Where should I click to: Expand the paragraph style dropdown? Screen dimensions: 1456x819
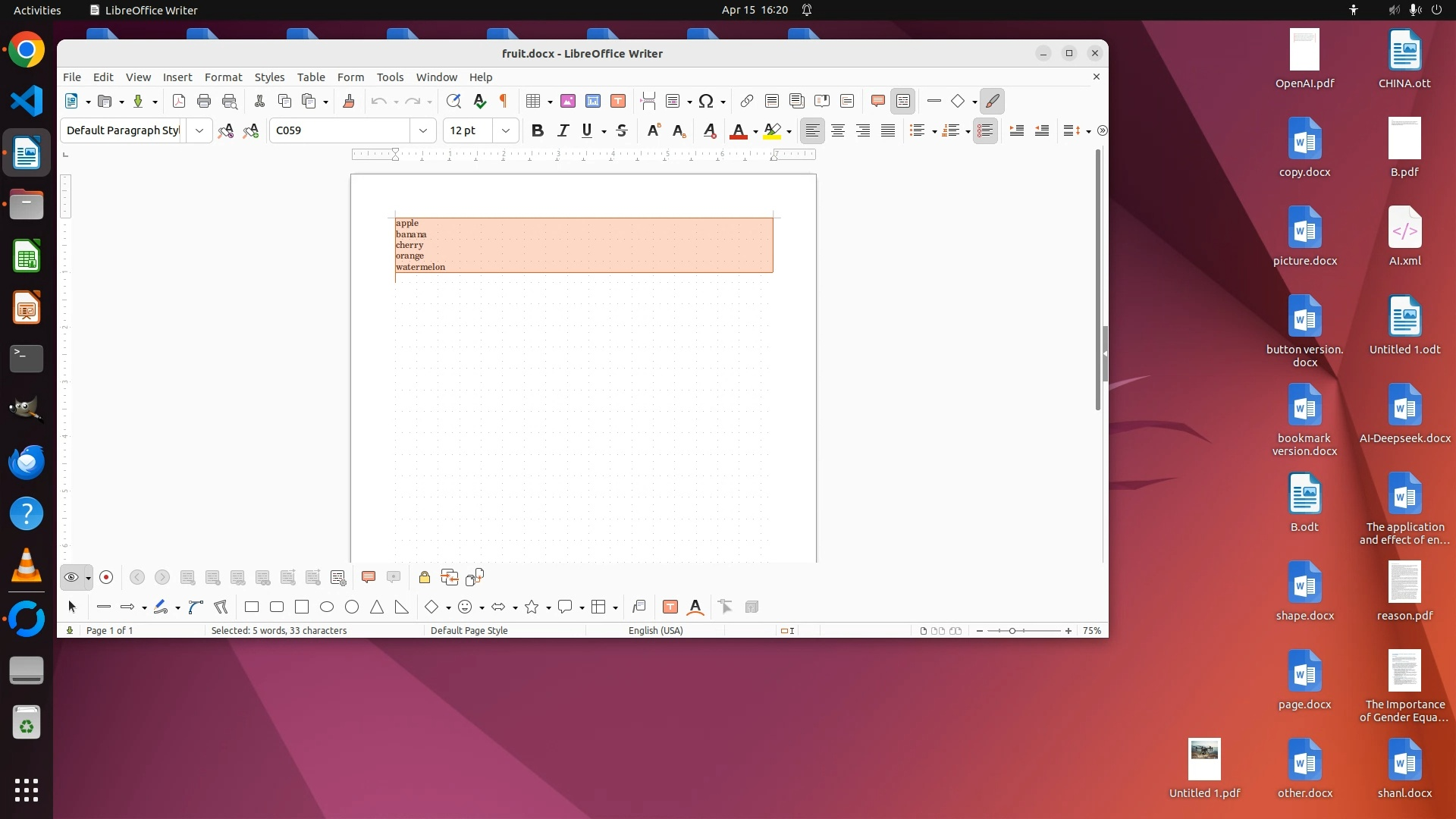click(199, 130)
